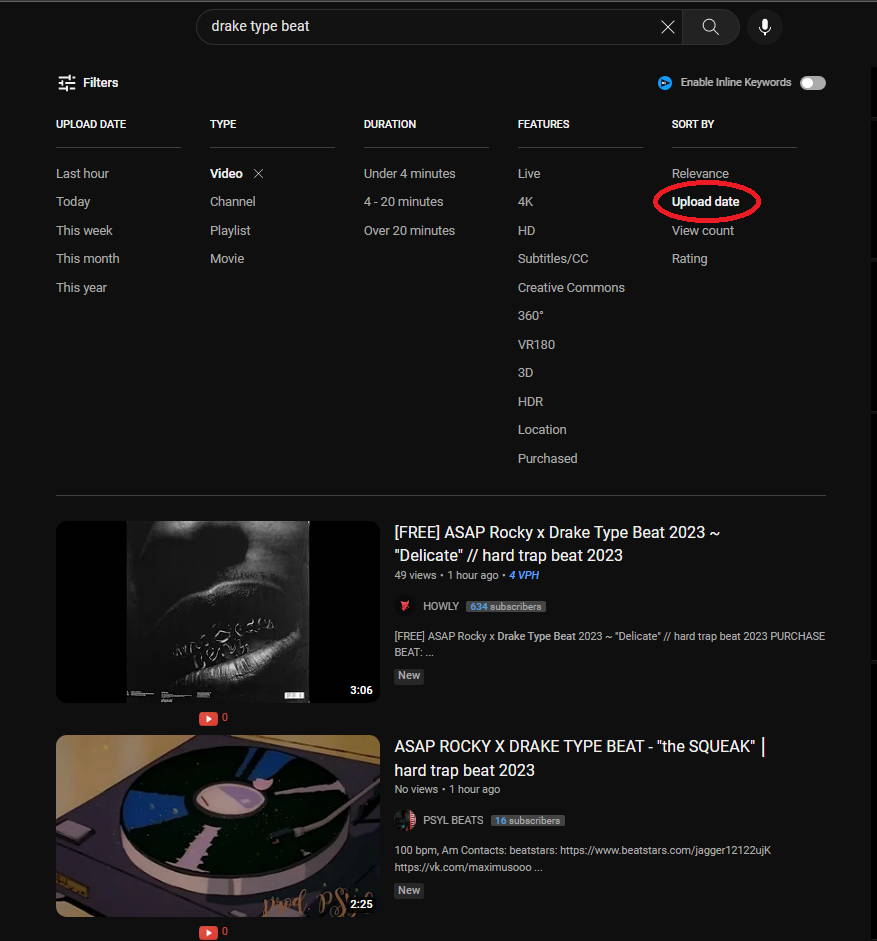Sort results by View count
The height and width of the screenshot is (941, 877).
[x=702, y=230]
